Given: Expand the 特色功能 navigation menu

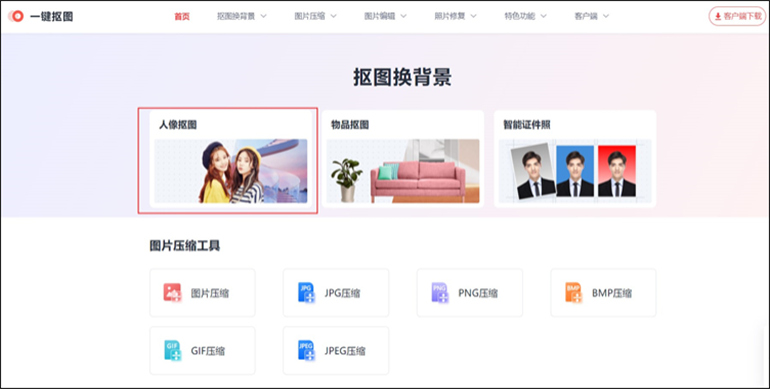Looking at the screenshot, I should click(525, 16).
